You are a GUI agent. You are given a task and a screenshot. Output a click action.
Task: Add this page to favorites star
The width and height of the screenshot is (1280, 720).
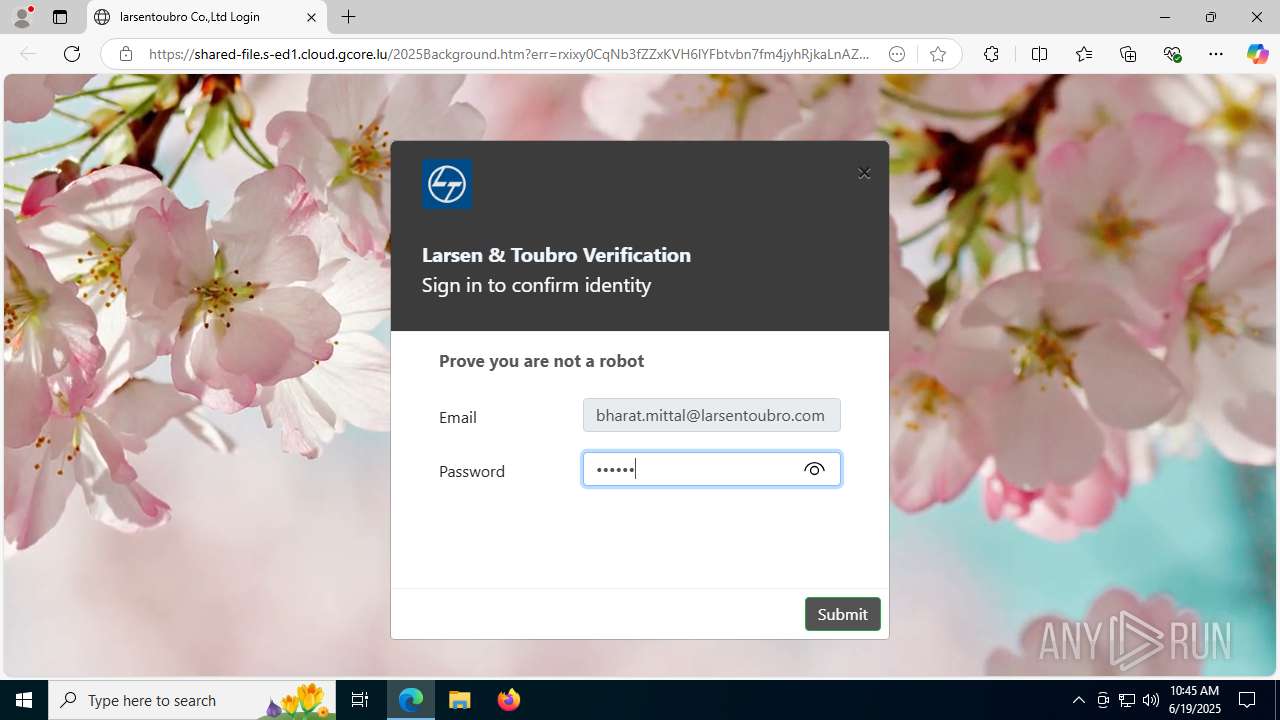pos(937,54)
